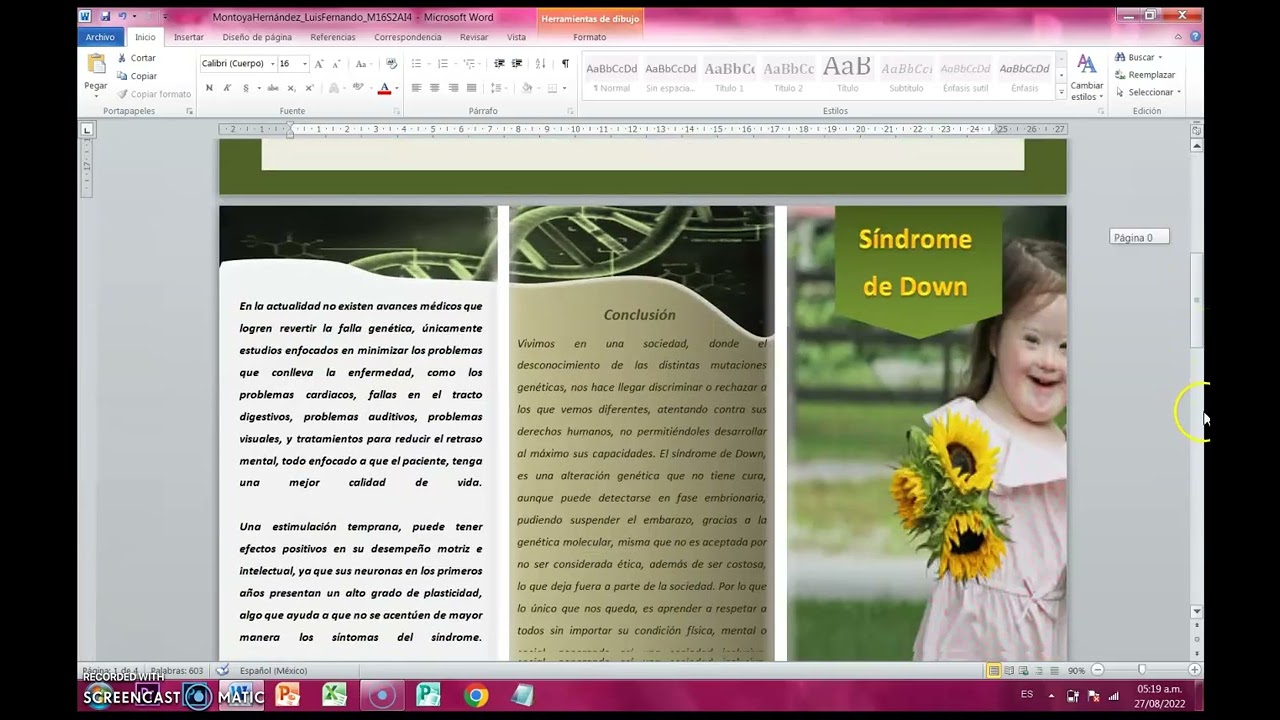Viewport: 1280px width, 720px height.
Task: Click the numbered list icon
Action: (x=444, y=64)
